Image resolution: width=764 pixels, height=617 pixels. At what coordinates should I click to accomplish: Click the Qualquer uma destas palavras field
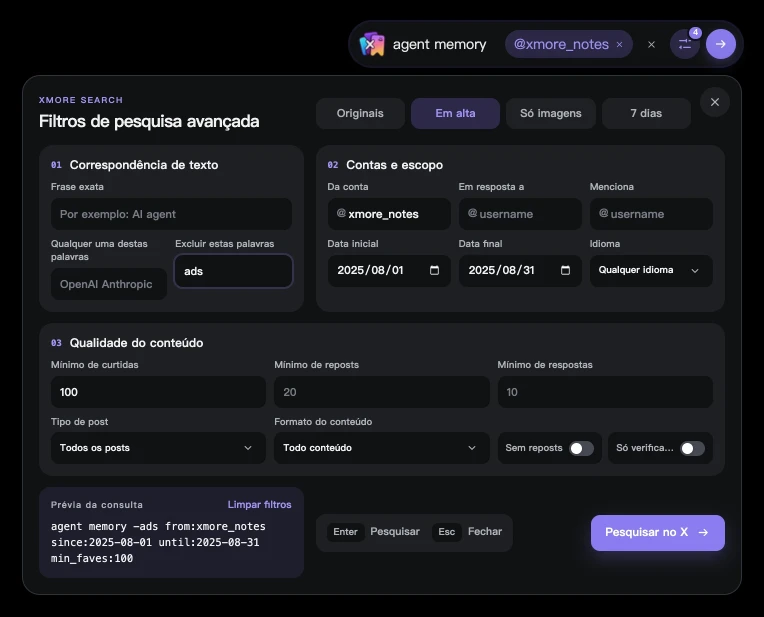tap(109, 284)
